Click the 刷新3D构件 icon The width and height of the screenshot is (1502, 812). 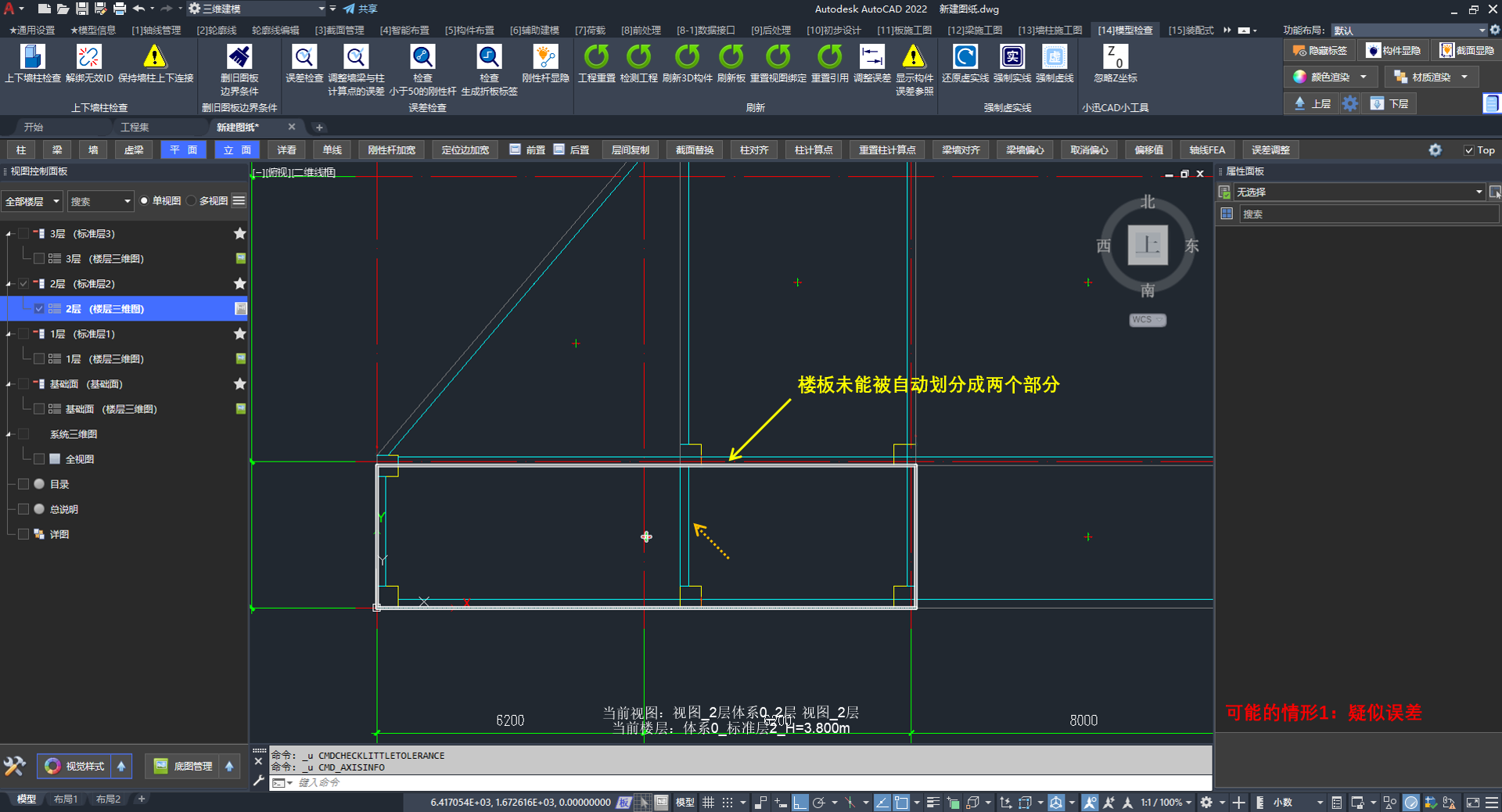[x=687, y=57]
